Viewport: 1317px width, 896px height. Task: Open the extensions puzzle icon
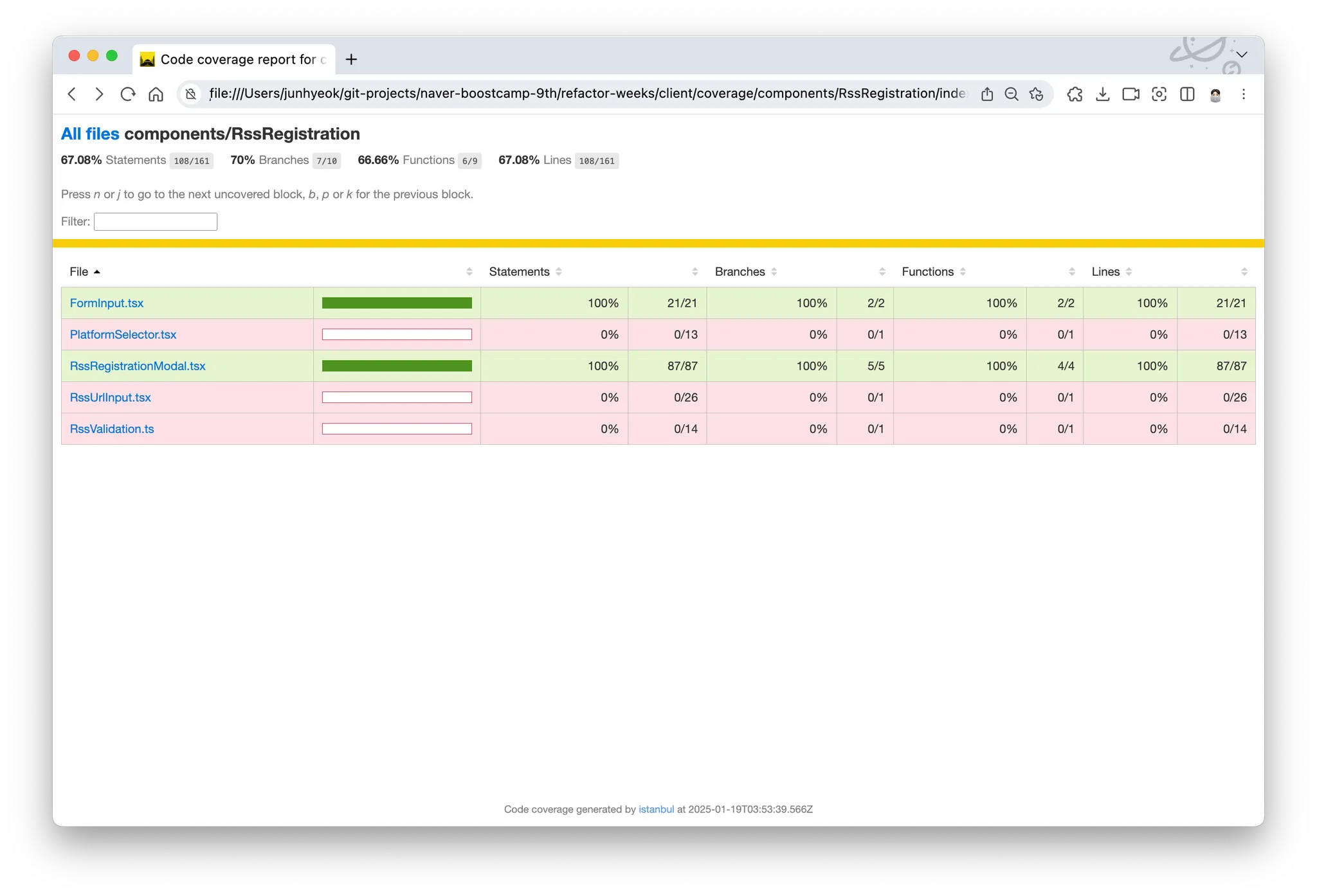(x=1075, y=94)
